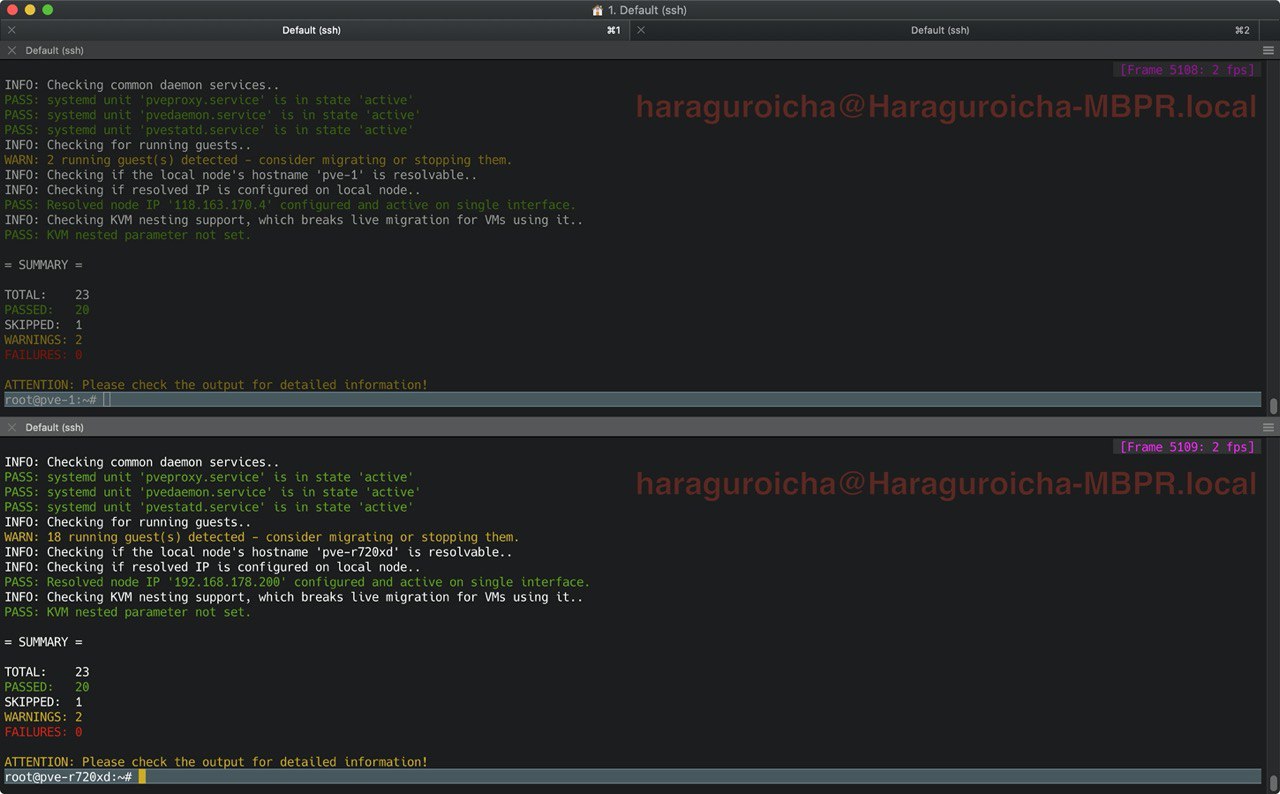This screenshot has height=794, width=1280.
Task: Click the '[Frame 5109: 2 fps]' badge
Action: pyautogui.click(x=1185, y=447)
